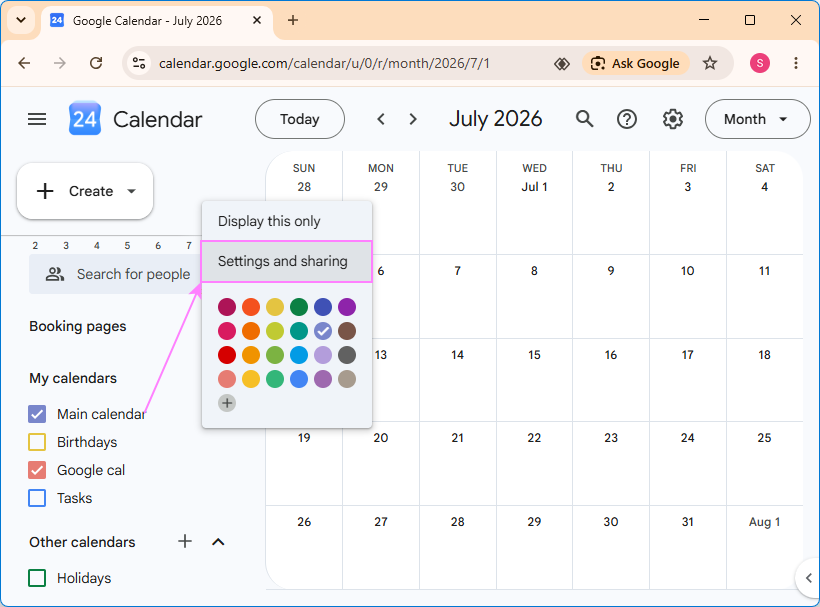Click the Google Calendar 24 logo
Viewport: 820px width, 607px height.
[85, 119]
